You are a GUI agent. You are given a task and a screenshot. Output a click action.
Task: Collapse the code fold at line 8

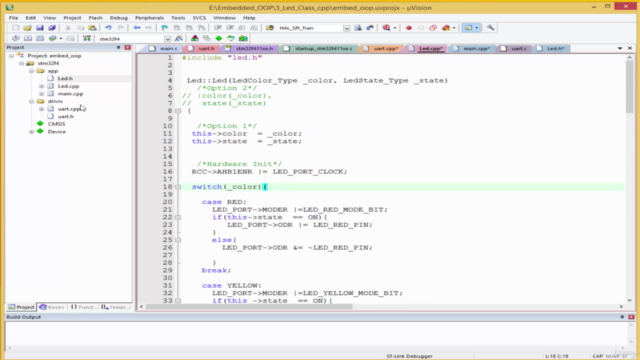point(178,111)
